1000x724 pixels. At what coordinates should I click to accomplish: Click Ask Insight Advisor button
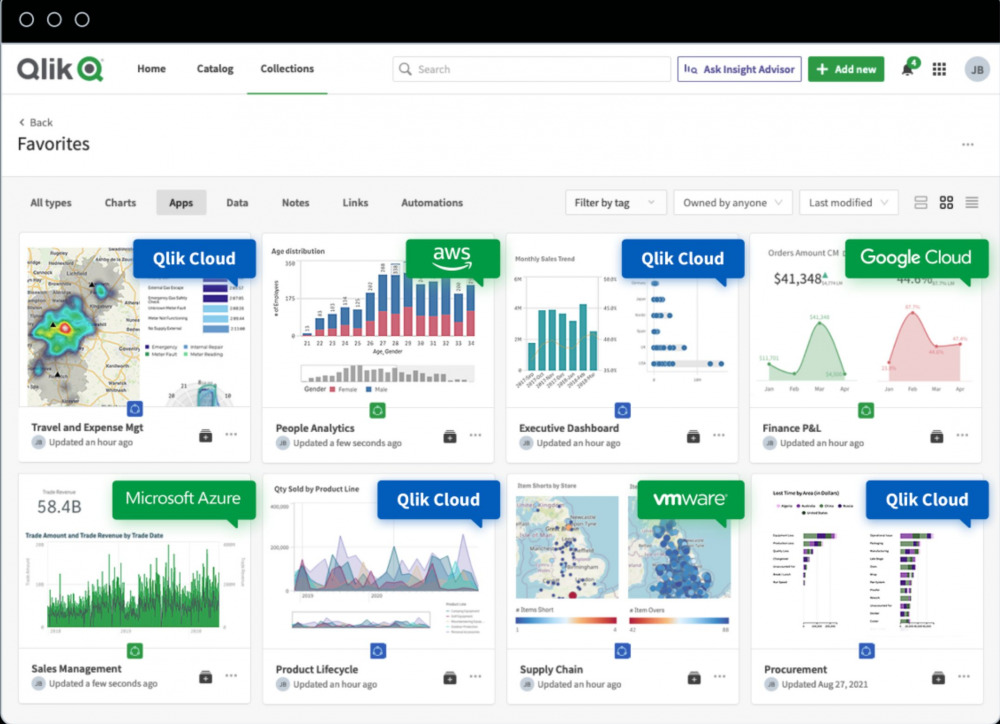pyautogui.click(x=739, y=69)
